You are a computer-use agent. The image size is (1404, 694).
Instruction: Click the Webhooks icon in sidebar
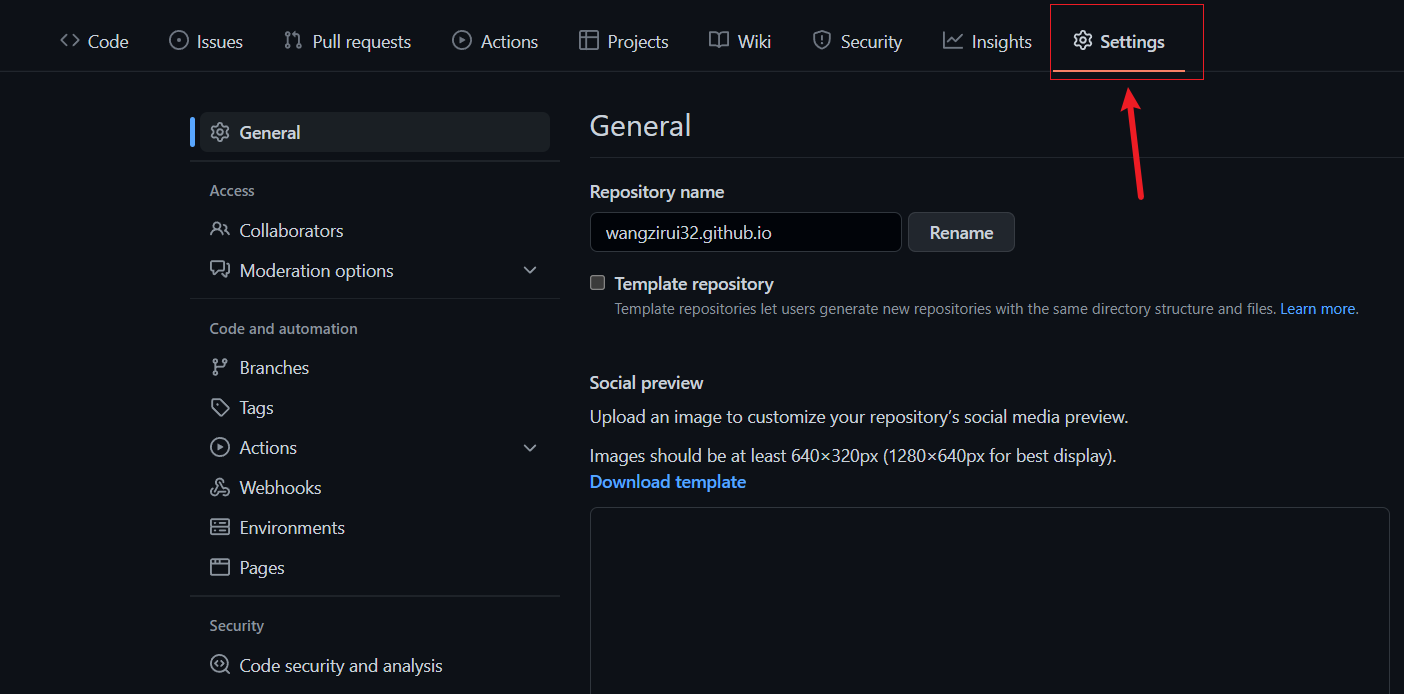tap(220, 488)
